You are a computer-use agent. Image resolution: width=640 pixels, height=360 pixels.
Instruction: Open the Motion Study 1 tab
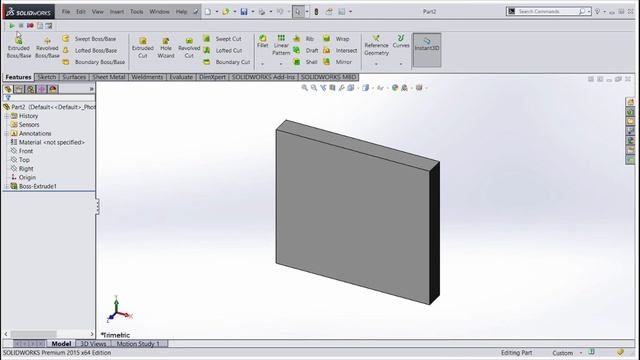pyautogui.click(x=138, y=344)
